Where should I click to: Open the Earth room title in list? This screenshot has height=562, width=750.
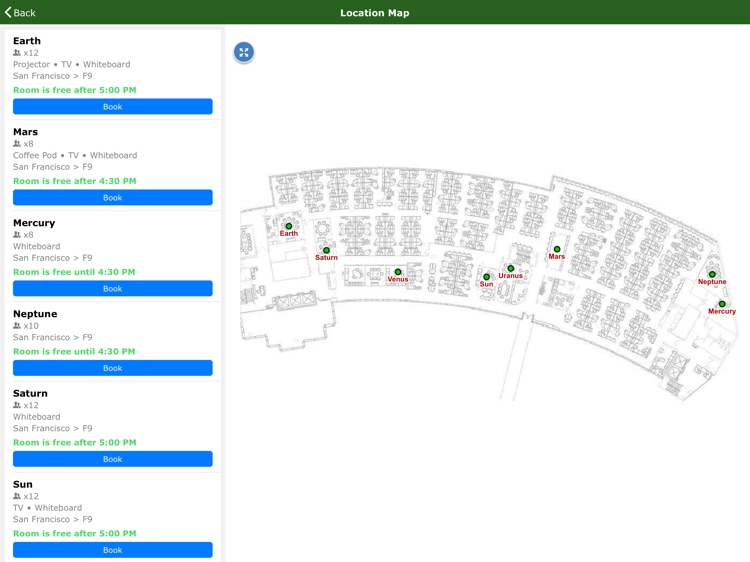click(x=27, y=41)
